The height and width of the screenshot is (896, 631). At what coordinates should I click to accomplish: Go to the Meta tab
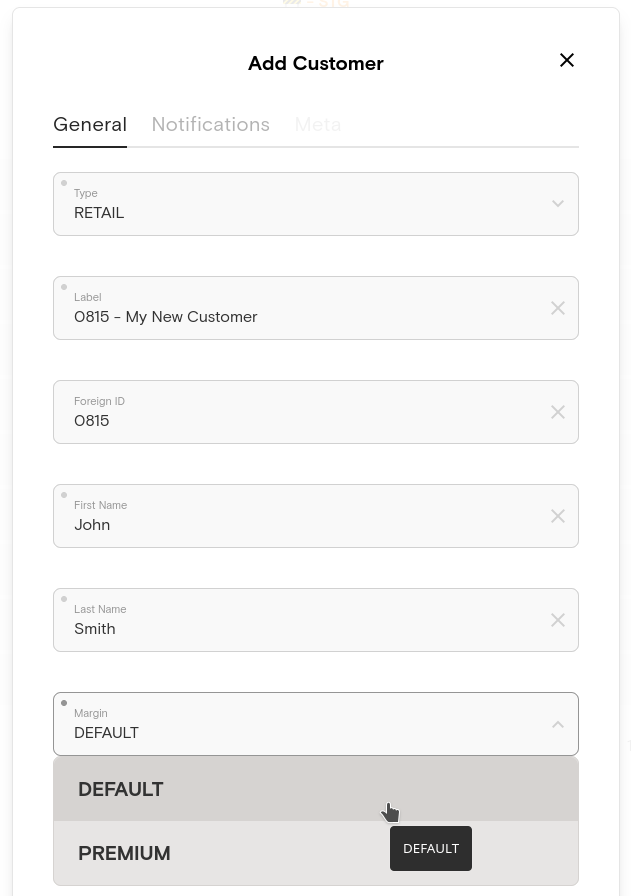317,124
